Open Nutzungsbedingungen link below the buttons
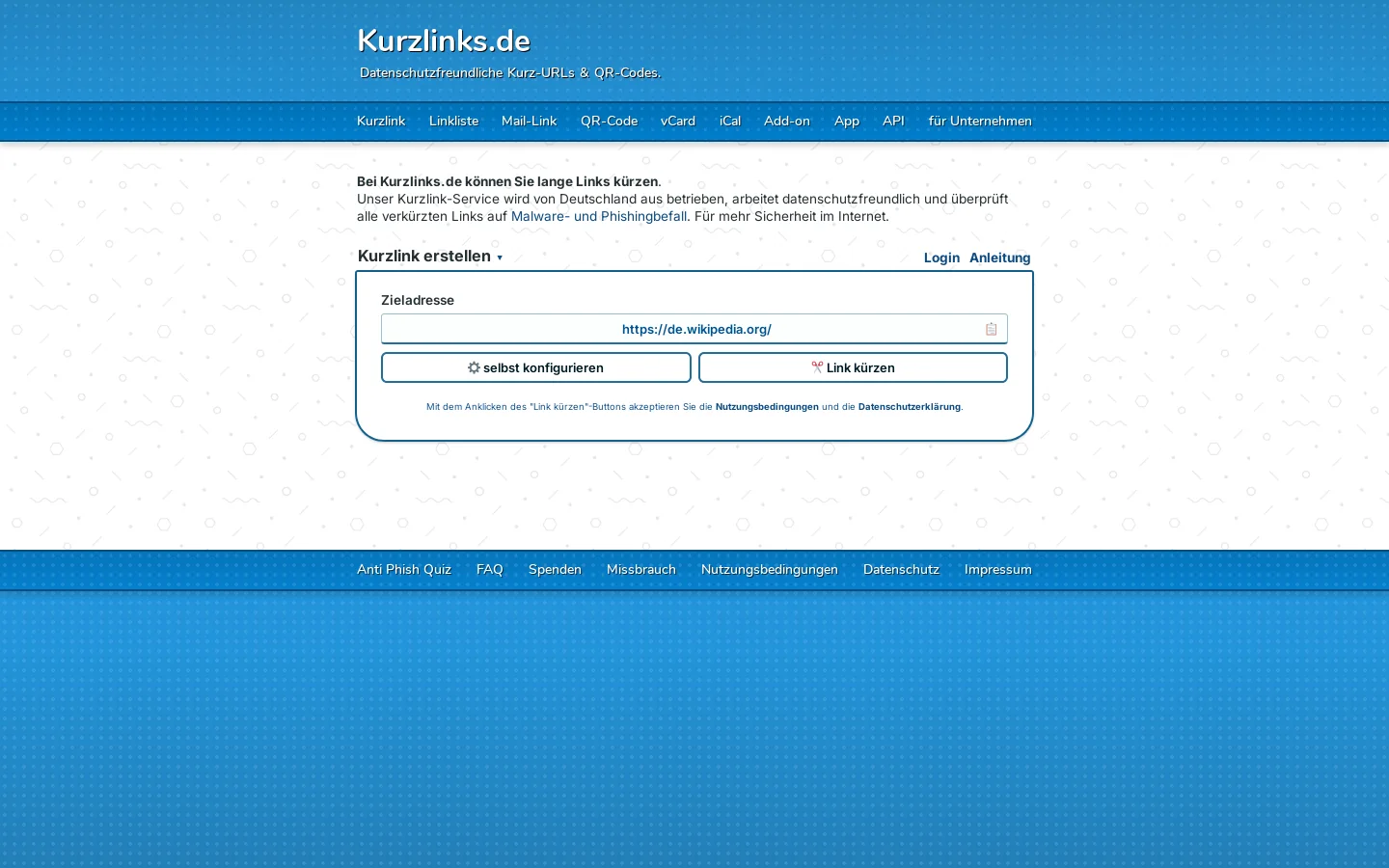The image size is (1389, 868). coord(767,407)
